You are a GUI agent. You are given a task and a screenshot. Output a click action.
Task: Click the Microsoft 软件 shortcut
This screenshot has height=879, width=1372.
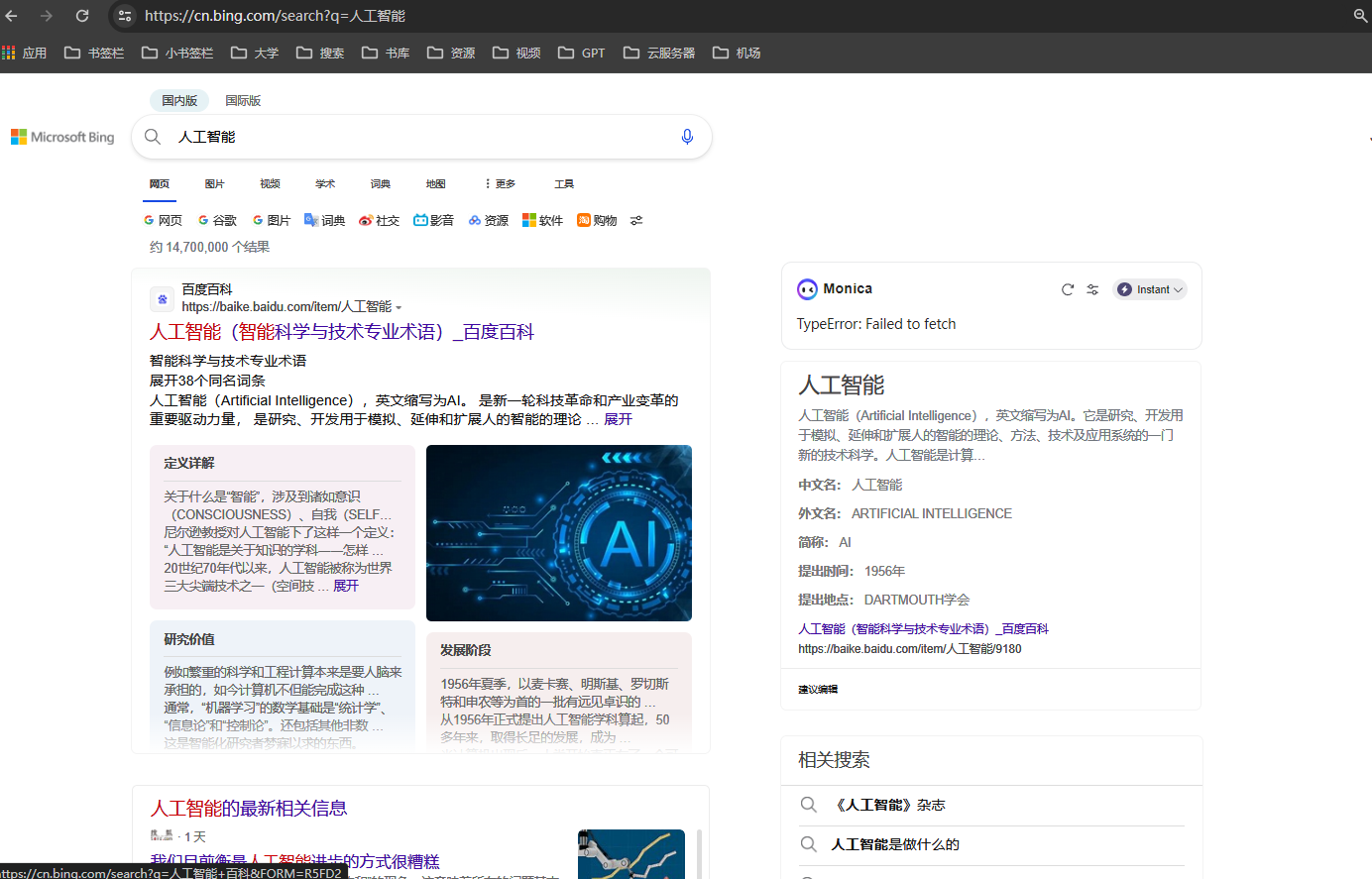tap(542, 220)
